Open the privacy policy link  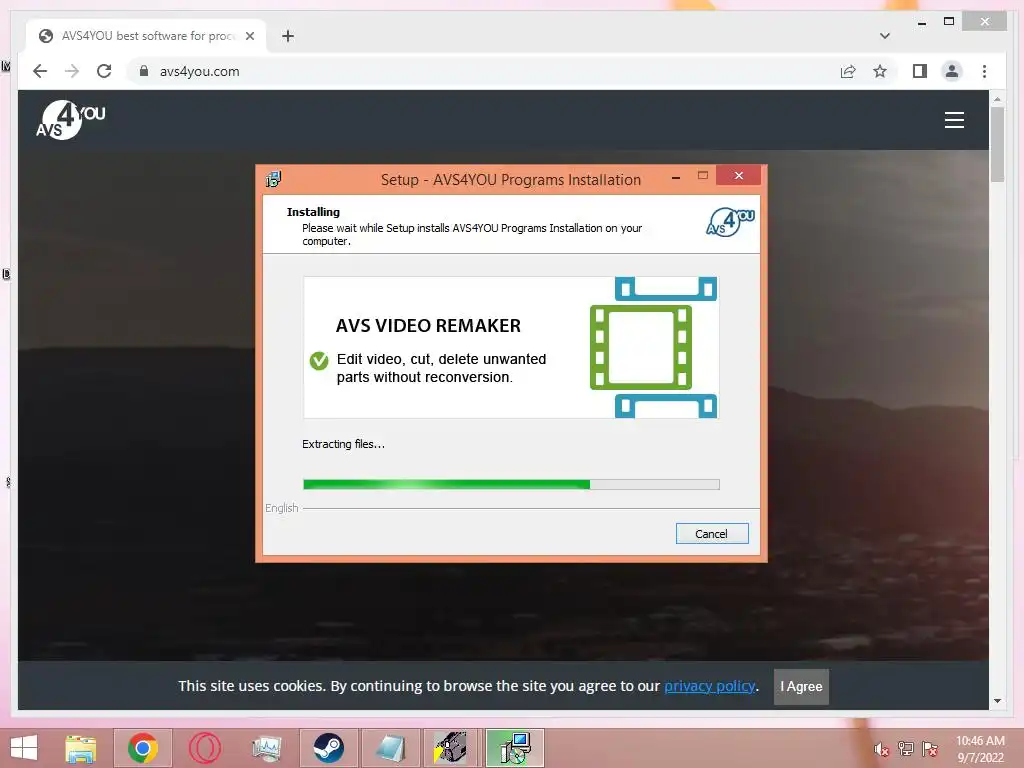click(710, 686)
